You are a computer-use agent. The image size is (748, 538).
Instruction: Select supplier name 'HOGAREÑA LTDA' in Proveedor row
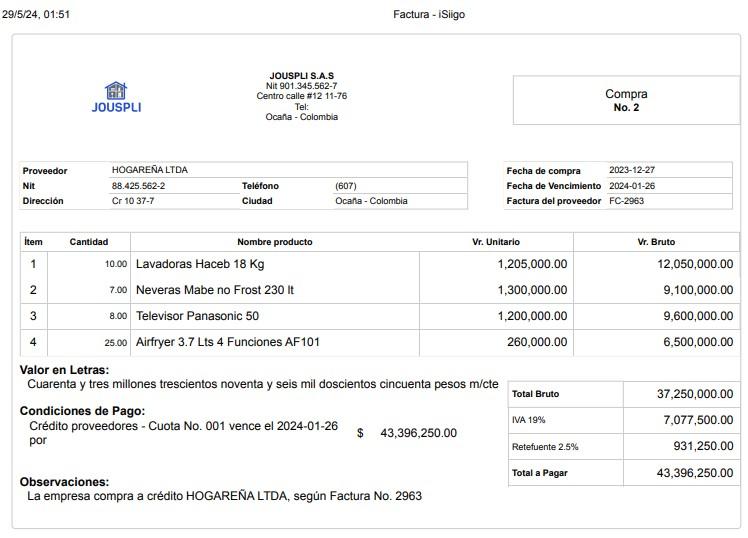pyautogui.click(x=150, y=170)
